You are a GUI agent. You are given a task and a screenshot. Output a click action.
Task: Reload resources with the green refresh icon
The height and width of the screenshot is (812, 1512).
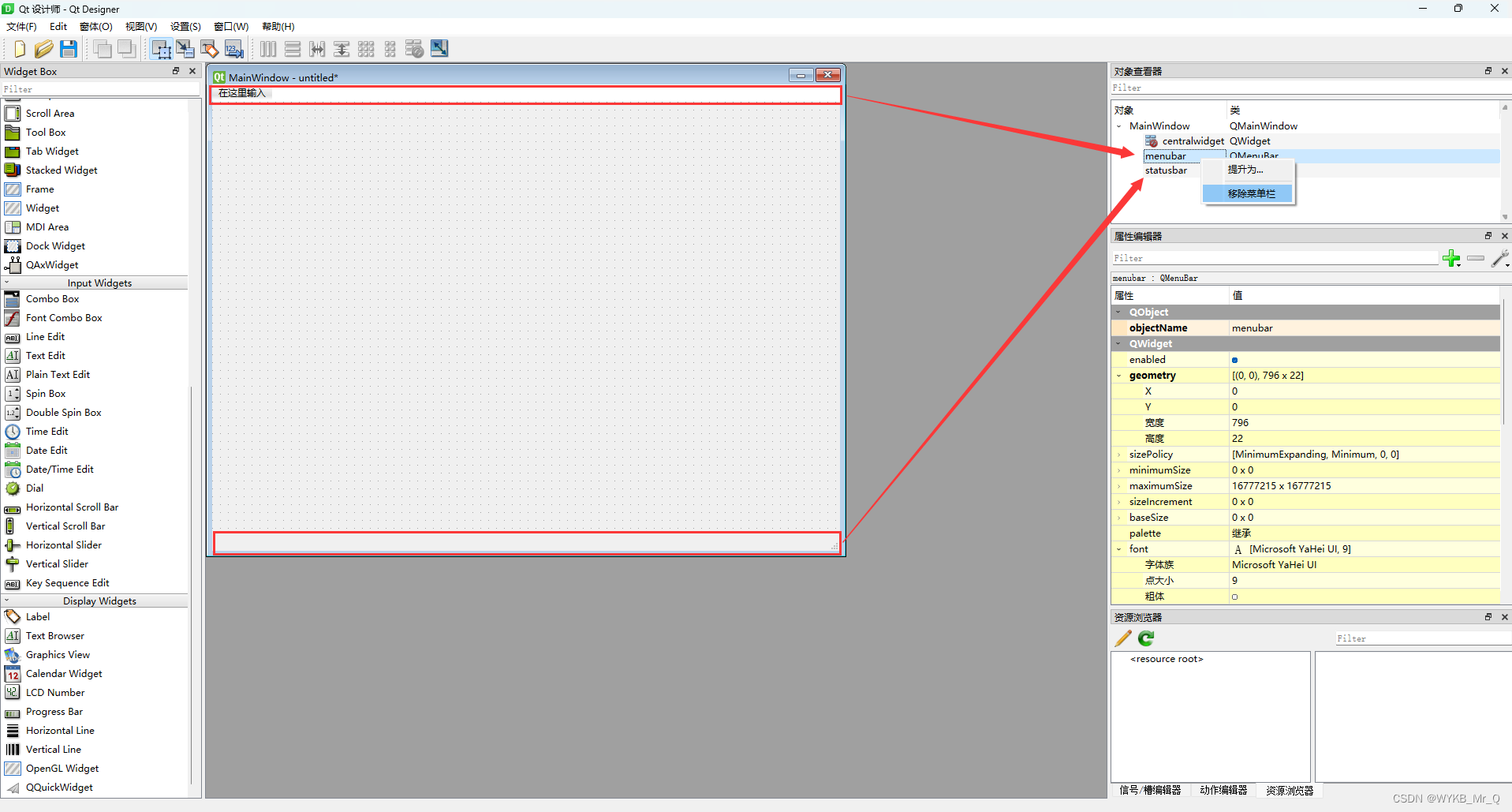tap(1146, 638)
